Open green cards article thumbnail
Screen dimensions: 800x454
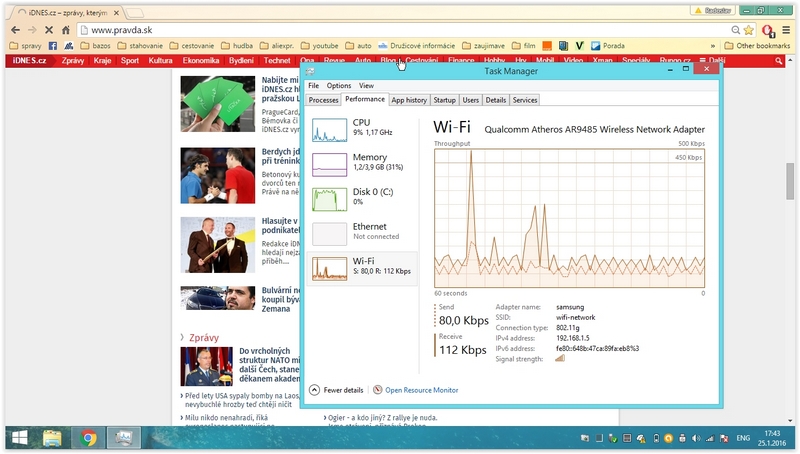pyautogui.click(x=218, y=104)
